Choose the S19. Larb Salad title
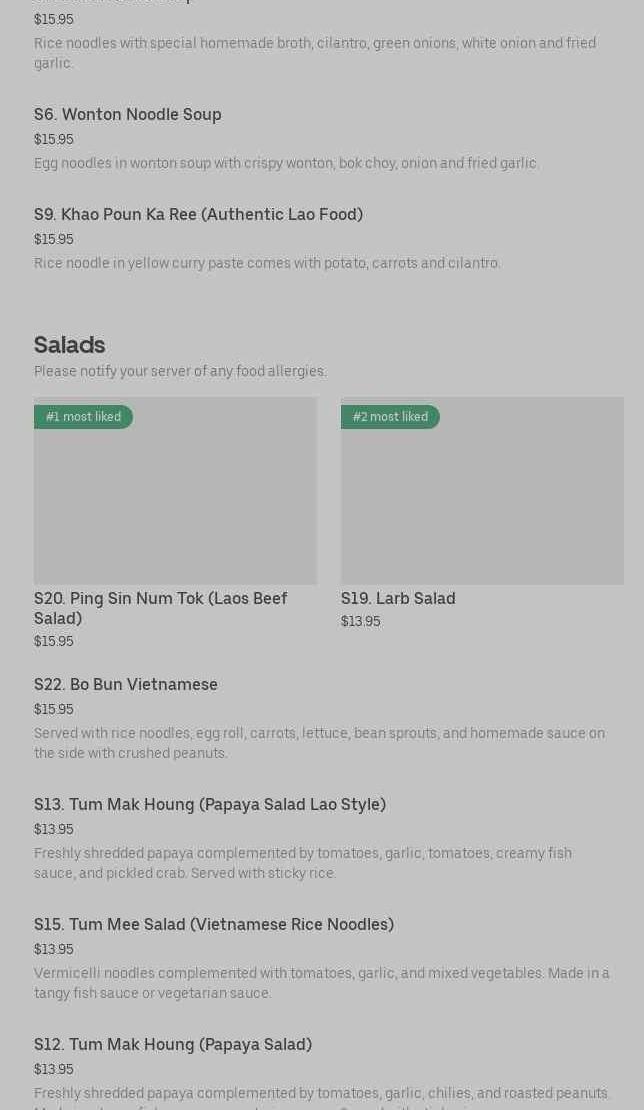Screen dimensions: 644x1110 (x=398, y=598)
